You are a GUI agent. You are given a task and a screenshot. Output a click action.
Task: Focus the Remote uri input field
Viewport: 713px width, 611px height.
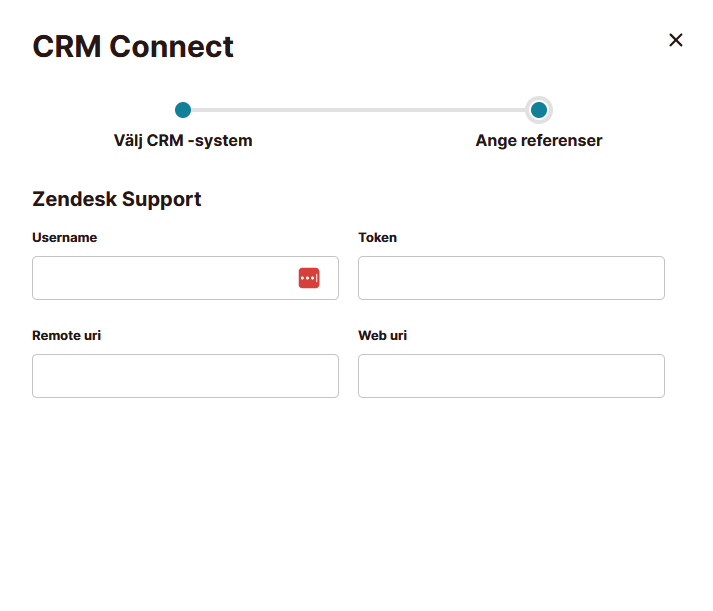pos(186,376)
